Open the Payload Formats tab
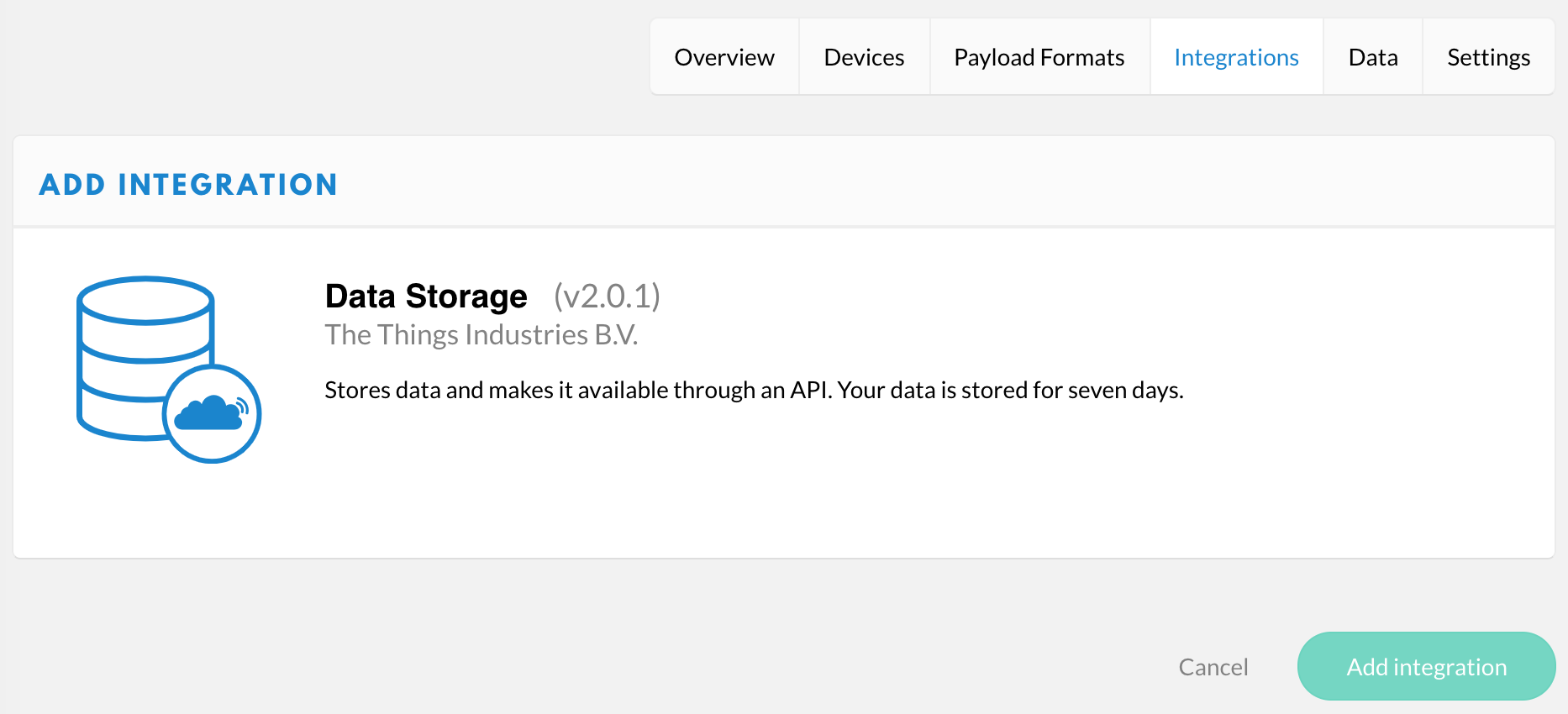The height and width of the screenshot is (714, 1568). 1039,57
